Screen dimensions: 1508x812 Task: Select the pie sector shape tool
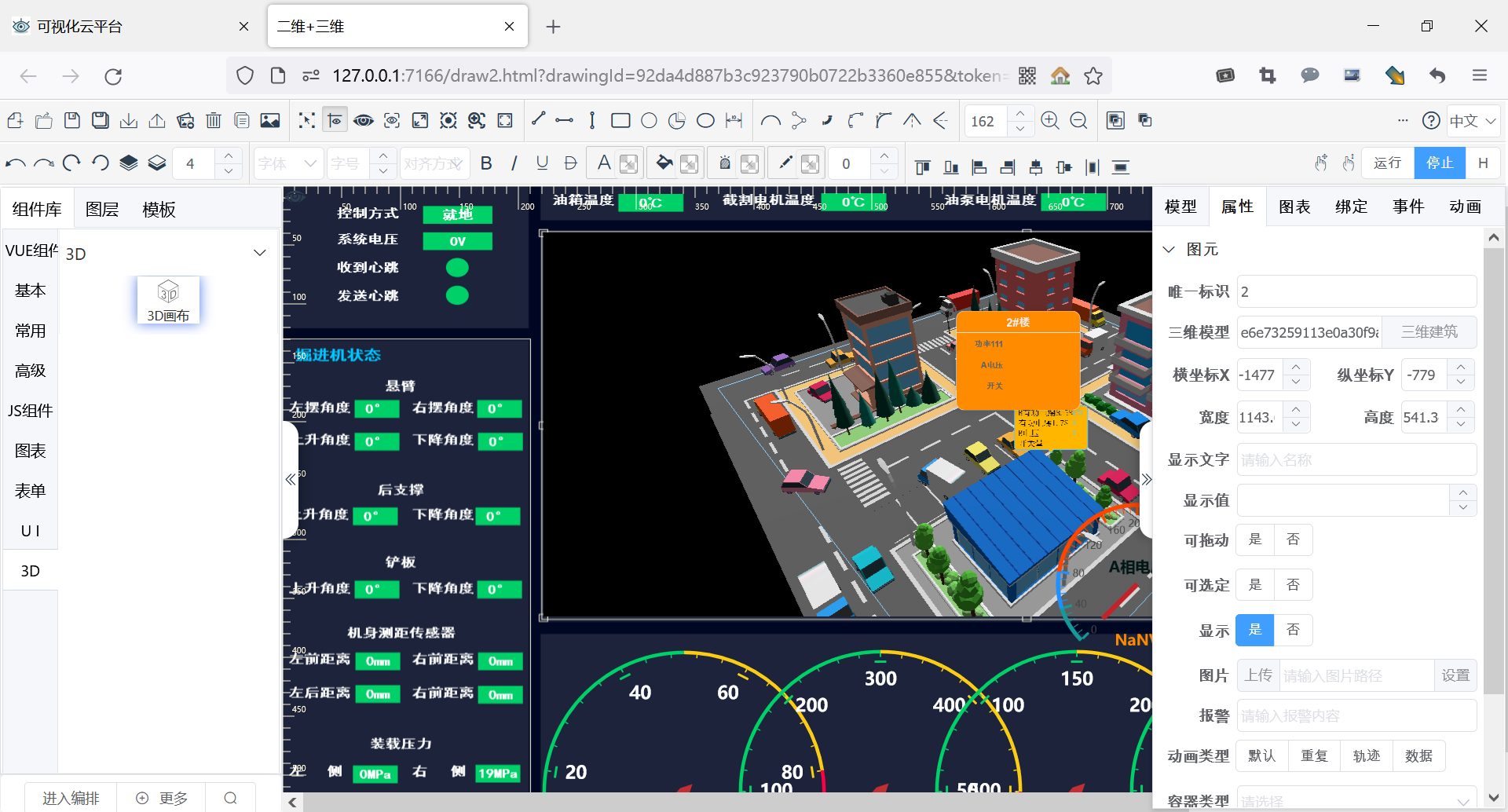pos(677,120)
